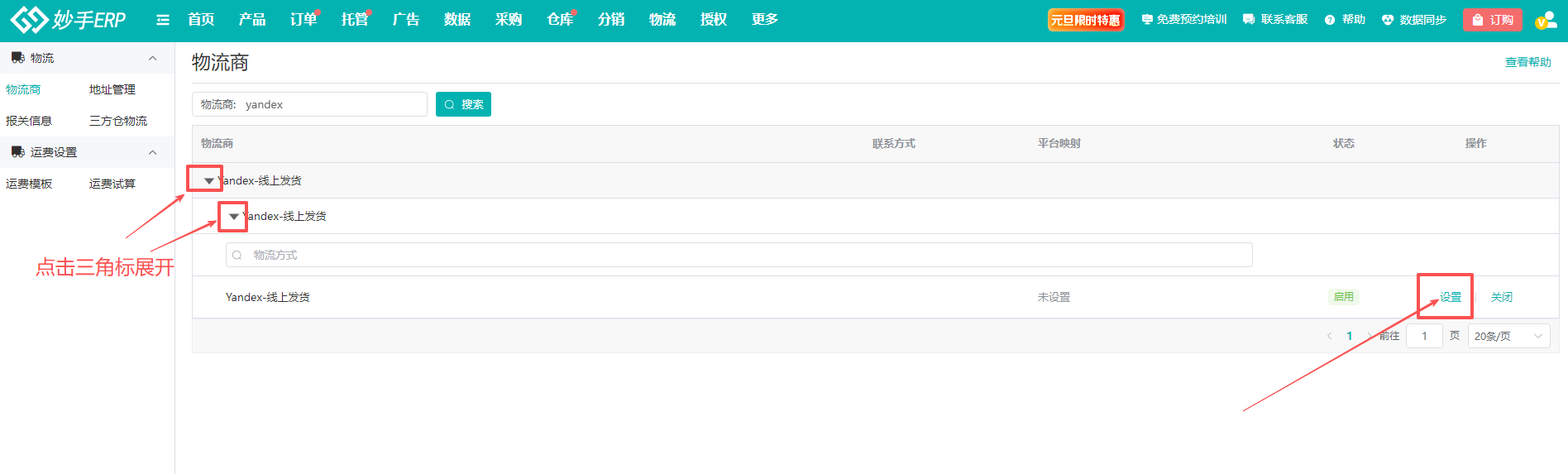Click the 启用 status tag
The width and height of the screenshot is (1568, 474).
[1344, 297]
